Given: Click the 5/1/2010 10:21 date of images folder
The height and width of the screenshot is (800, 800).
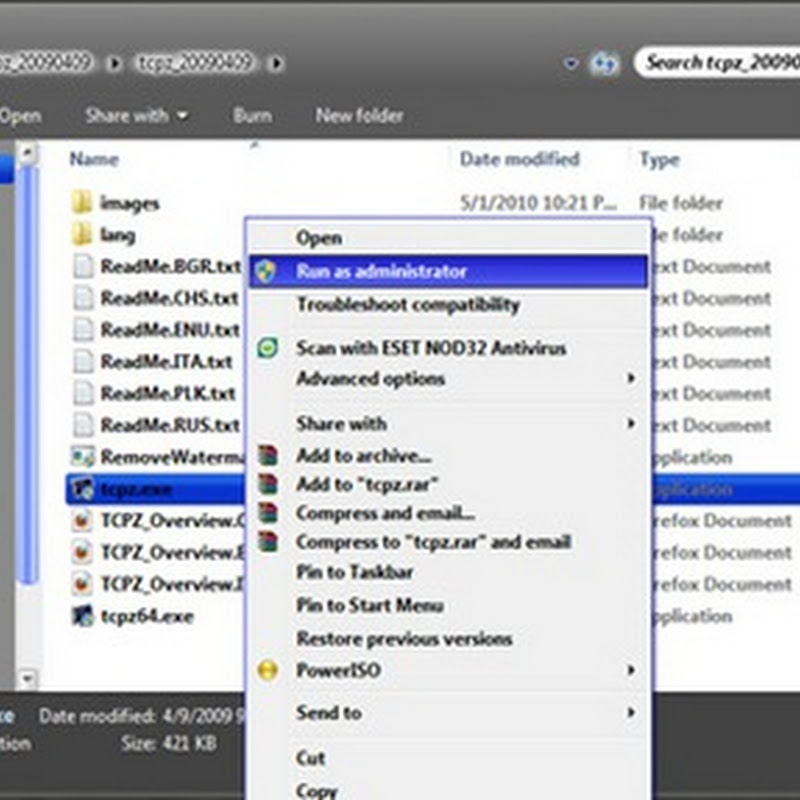Looking at the screenshot, I should pyautogui.click(x=538, y=203).
